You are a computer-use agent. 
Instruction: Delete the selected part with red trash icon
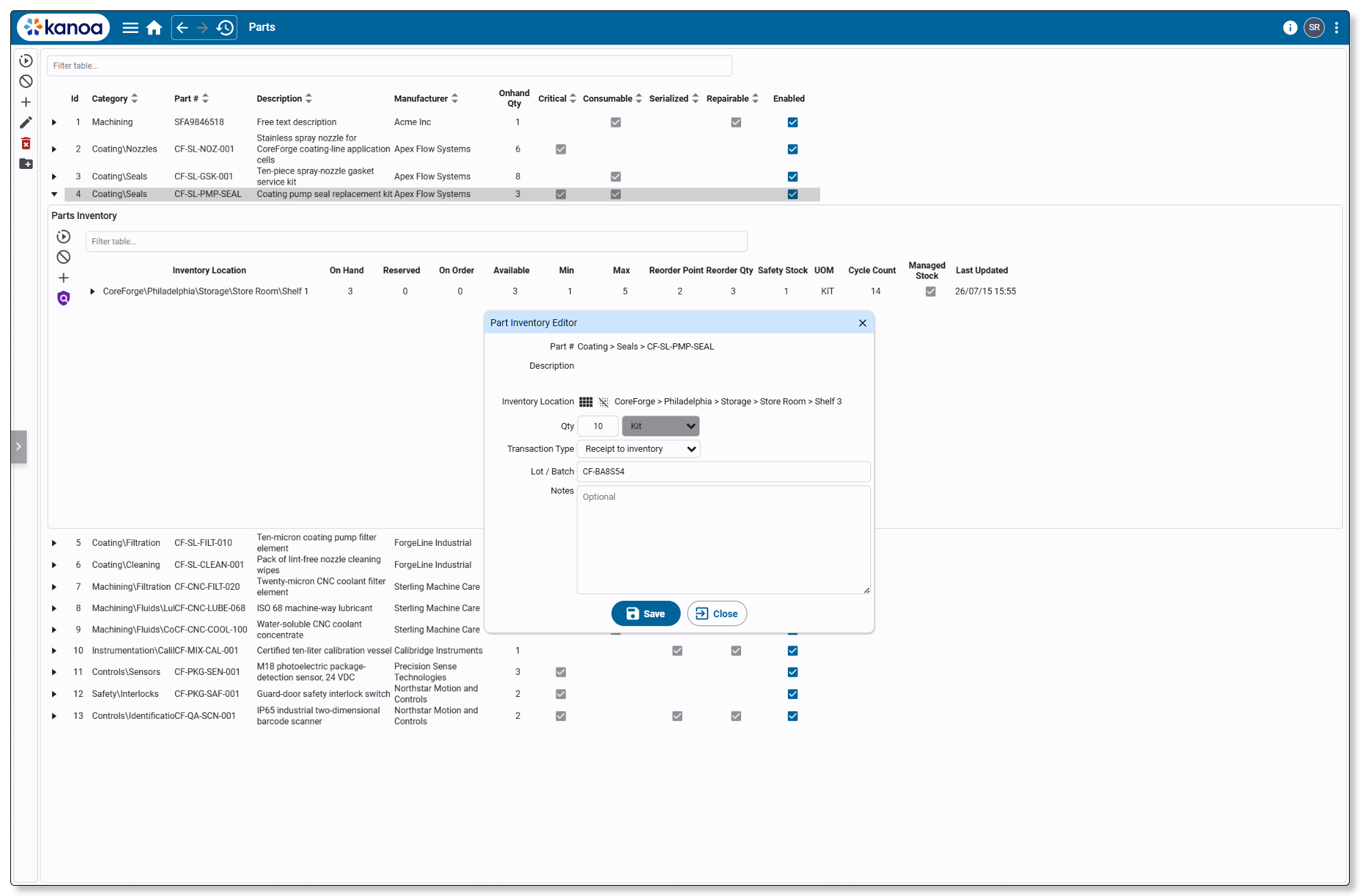[26, 143]
